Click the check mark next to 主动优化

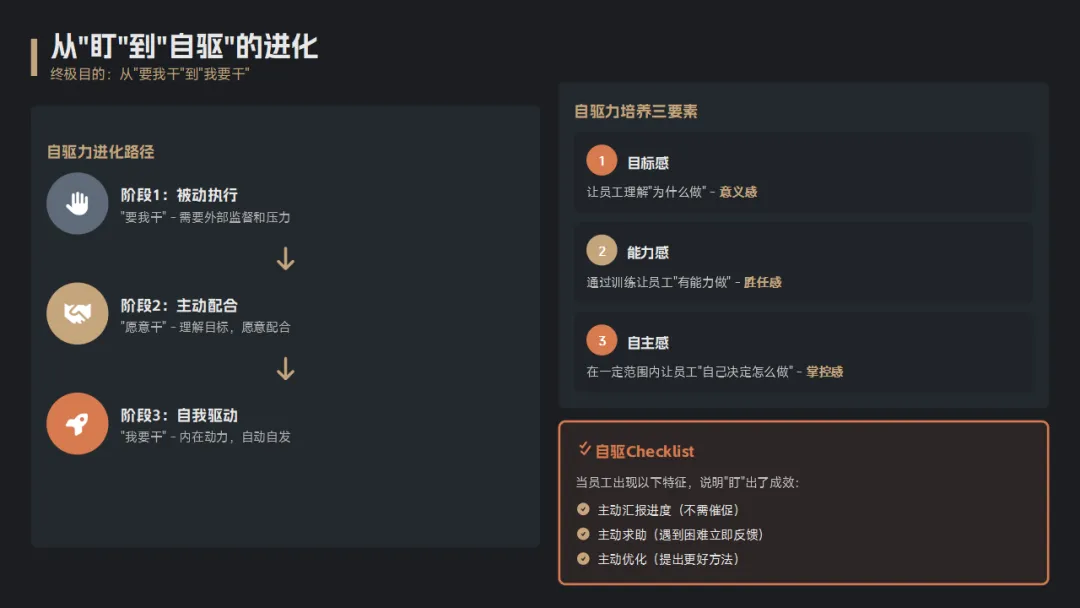click(583, 558)
